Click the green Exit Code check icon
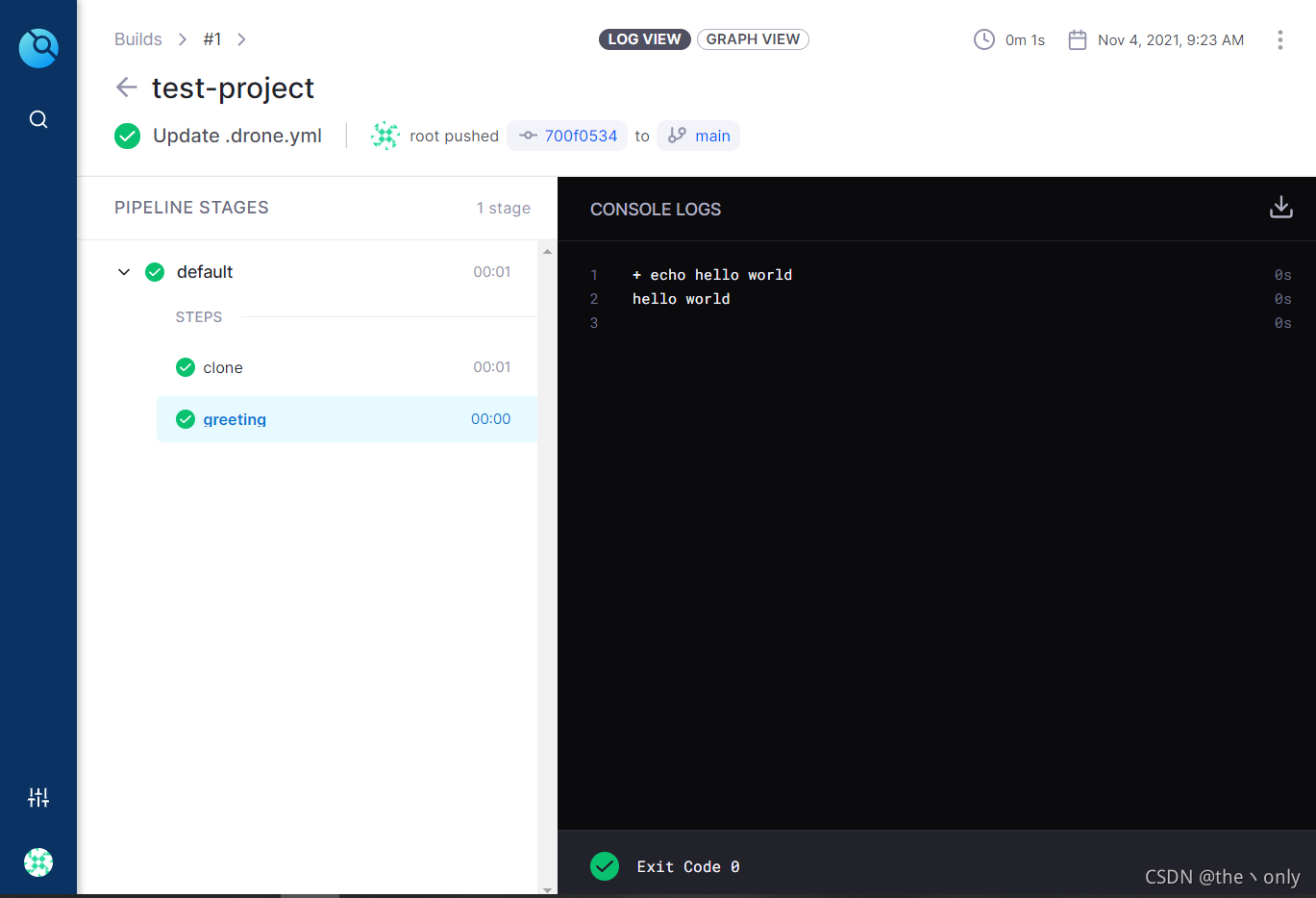1316x898 pixels. pyautogui.click(x=605, y=866)
